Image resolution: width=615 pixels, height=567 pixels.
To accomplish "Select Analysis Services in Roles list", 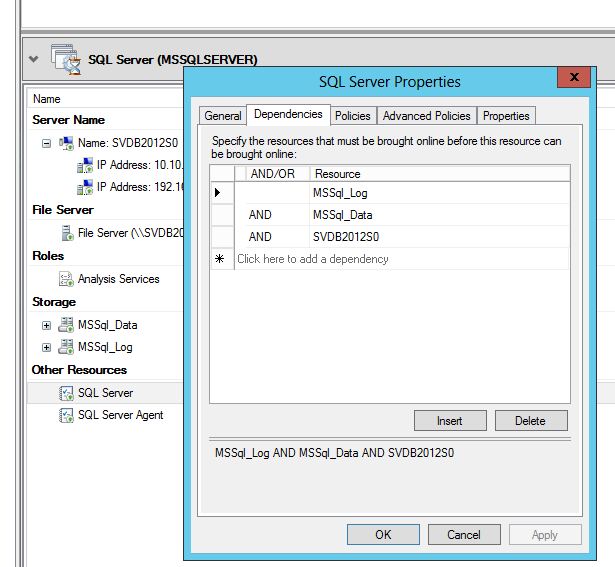I will click(x=118, y=279).
